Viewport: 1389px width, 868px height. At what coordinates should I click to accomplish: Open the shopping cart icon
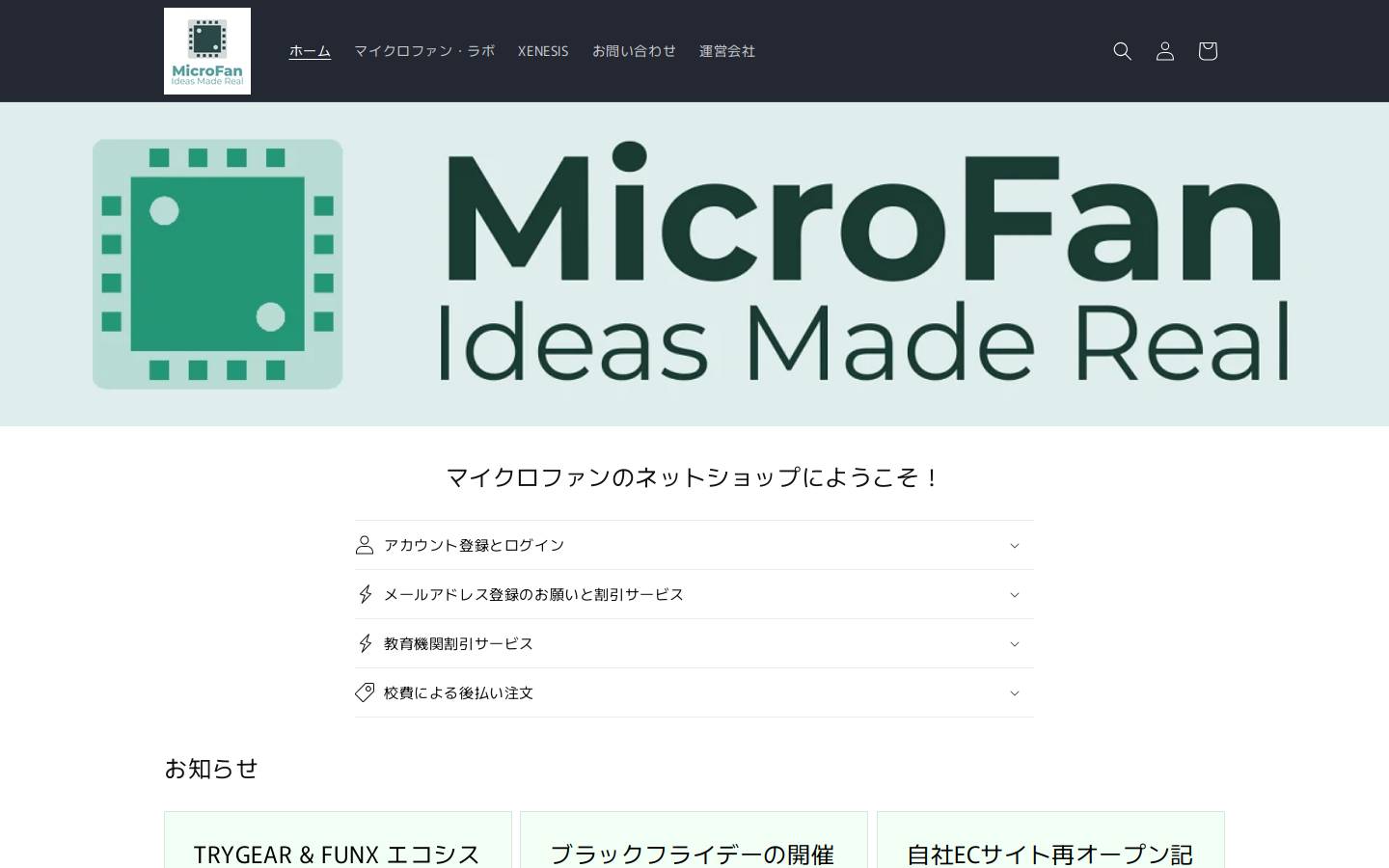click(1207, 51)
